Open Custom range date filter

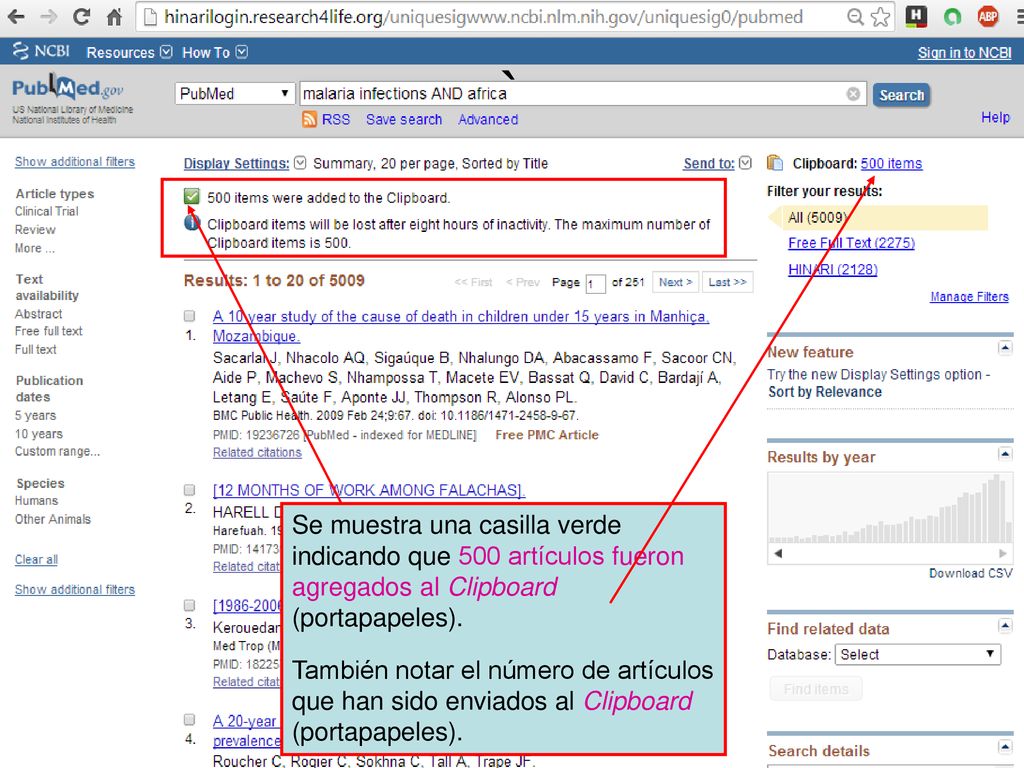[57, 451]
